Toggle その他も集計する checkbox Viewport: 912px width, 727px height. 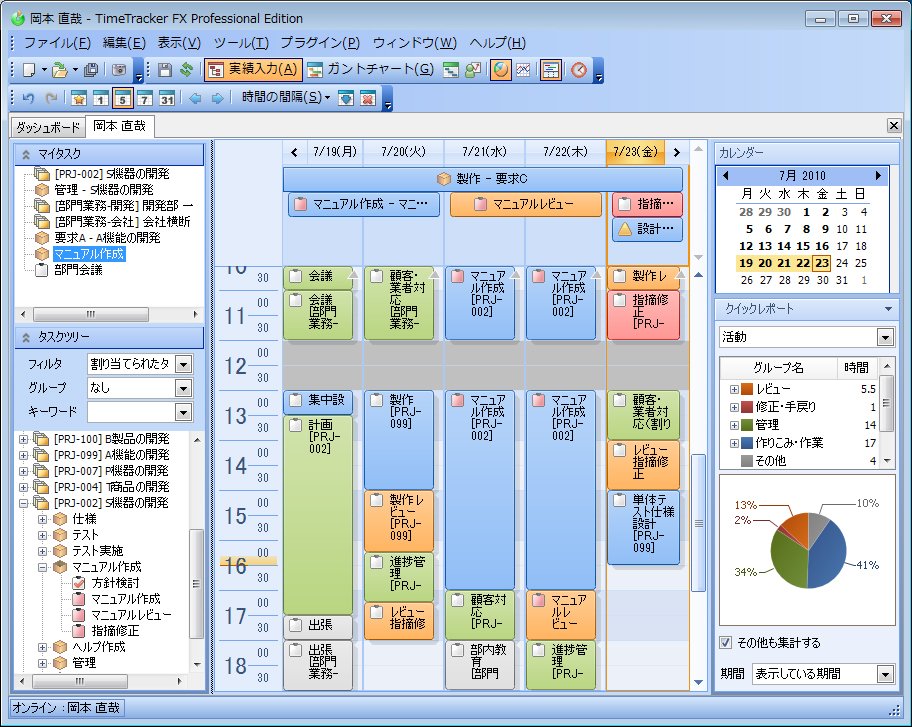[725, 643]
